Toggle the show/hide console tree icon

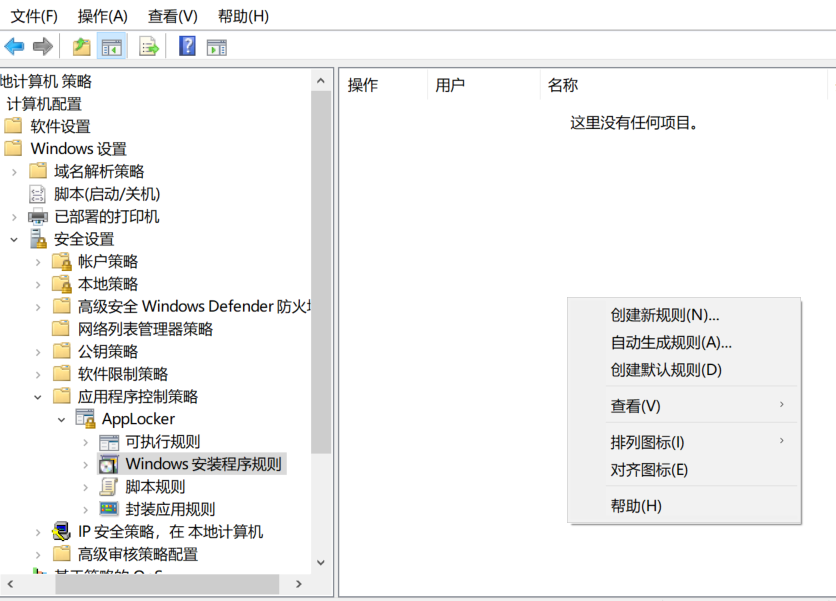click(111, 46)
